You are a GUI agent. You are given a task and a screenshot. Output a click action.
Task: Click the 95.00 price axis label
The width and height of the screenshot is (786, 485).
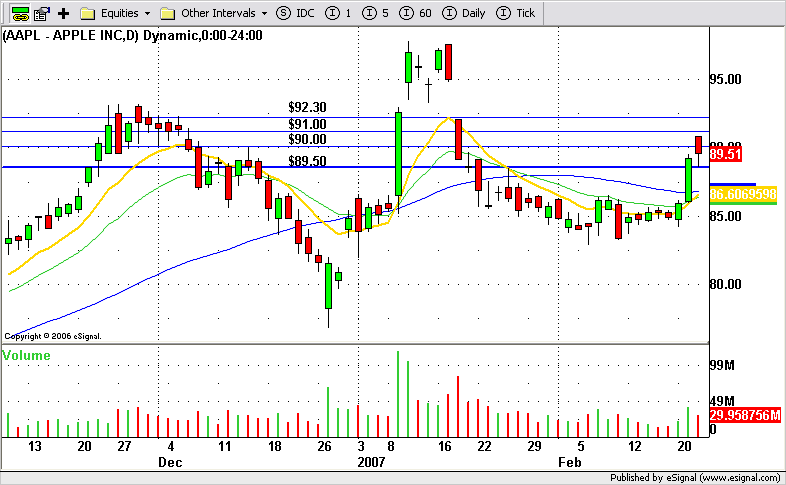tap(725, 79)
